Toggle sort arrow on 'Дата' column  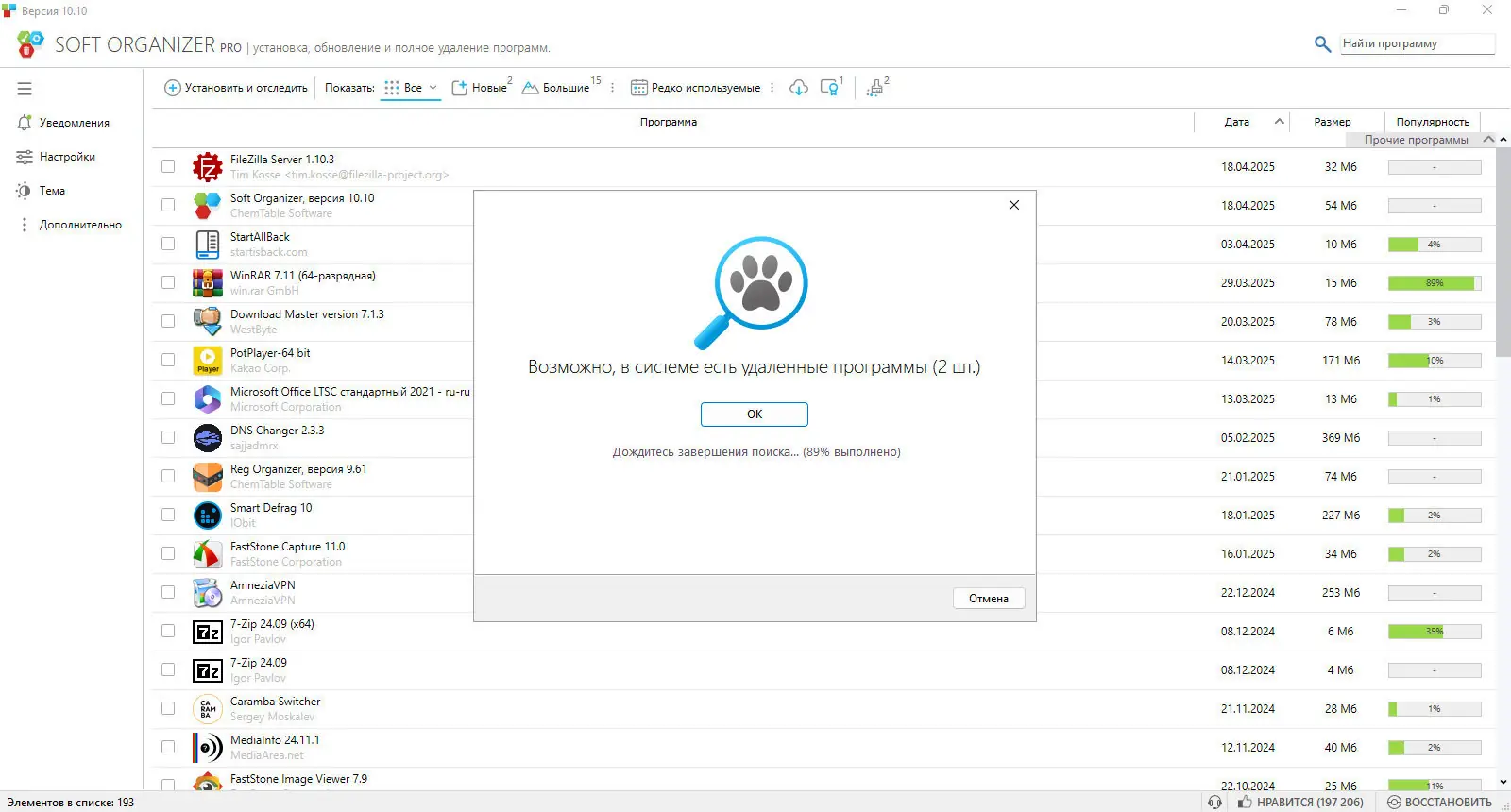click(x=1280, y=122)
